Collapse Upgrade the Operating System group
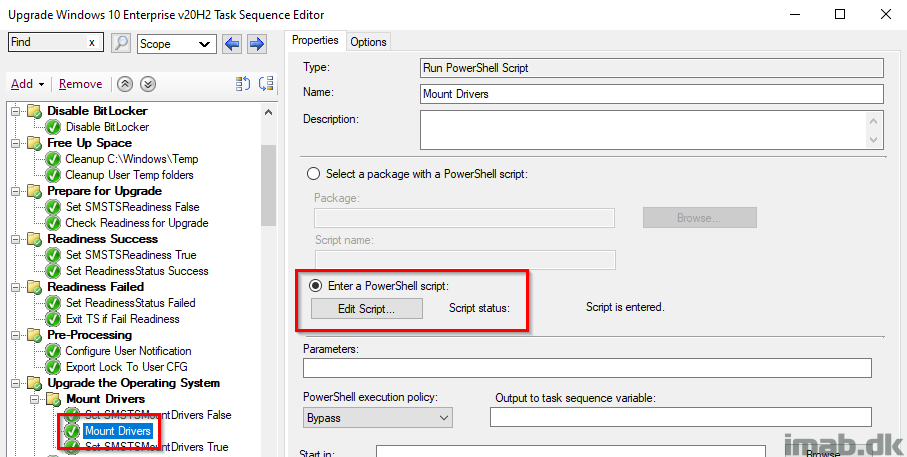The height and width of the screenshot is (457, 907). point(16,383)
